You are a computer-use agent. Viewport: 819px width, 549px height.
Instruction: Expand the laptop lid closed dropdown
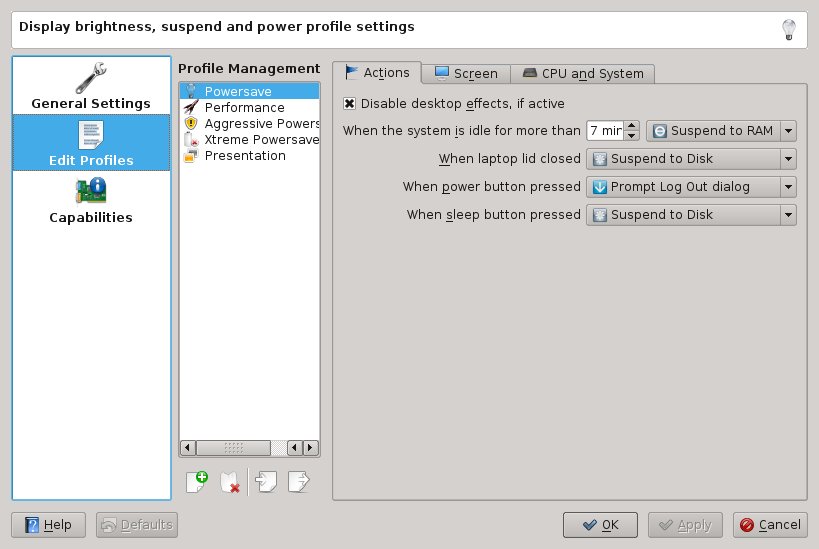(x=690, y=159)
